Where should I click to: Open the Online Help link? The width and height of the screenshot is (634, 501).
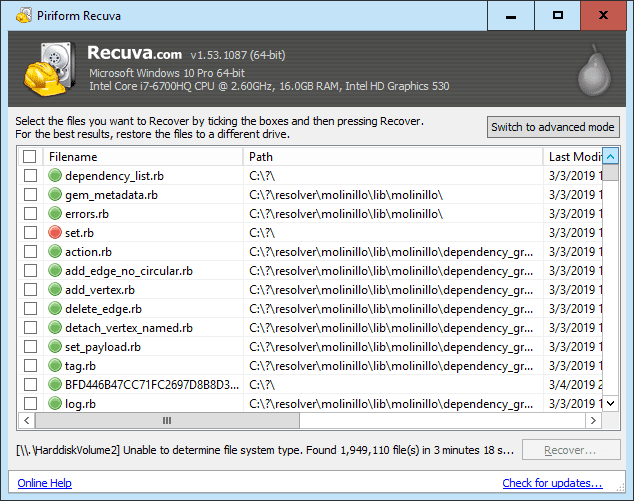point(45,484)
